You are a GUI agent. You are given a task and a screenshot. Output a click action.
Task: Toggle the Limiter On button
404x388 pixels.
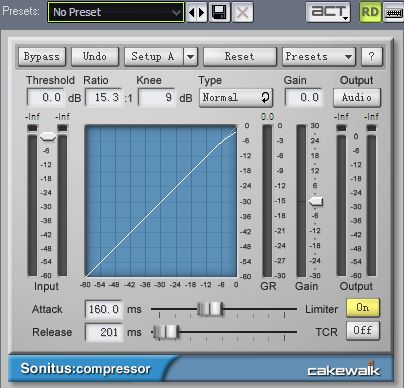click(x=363, y=307)
